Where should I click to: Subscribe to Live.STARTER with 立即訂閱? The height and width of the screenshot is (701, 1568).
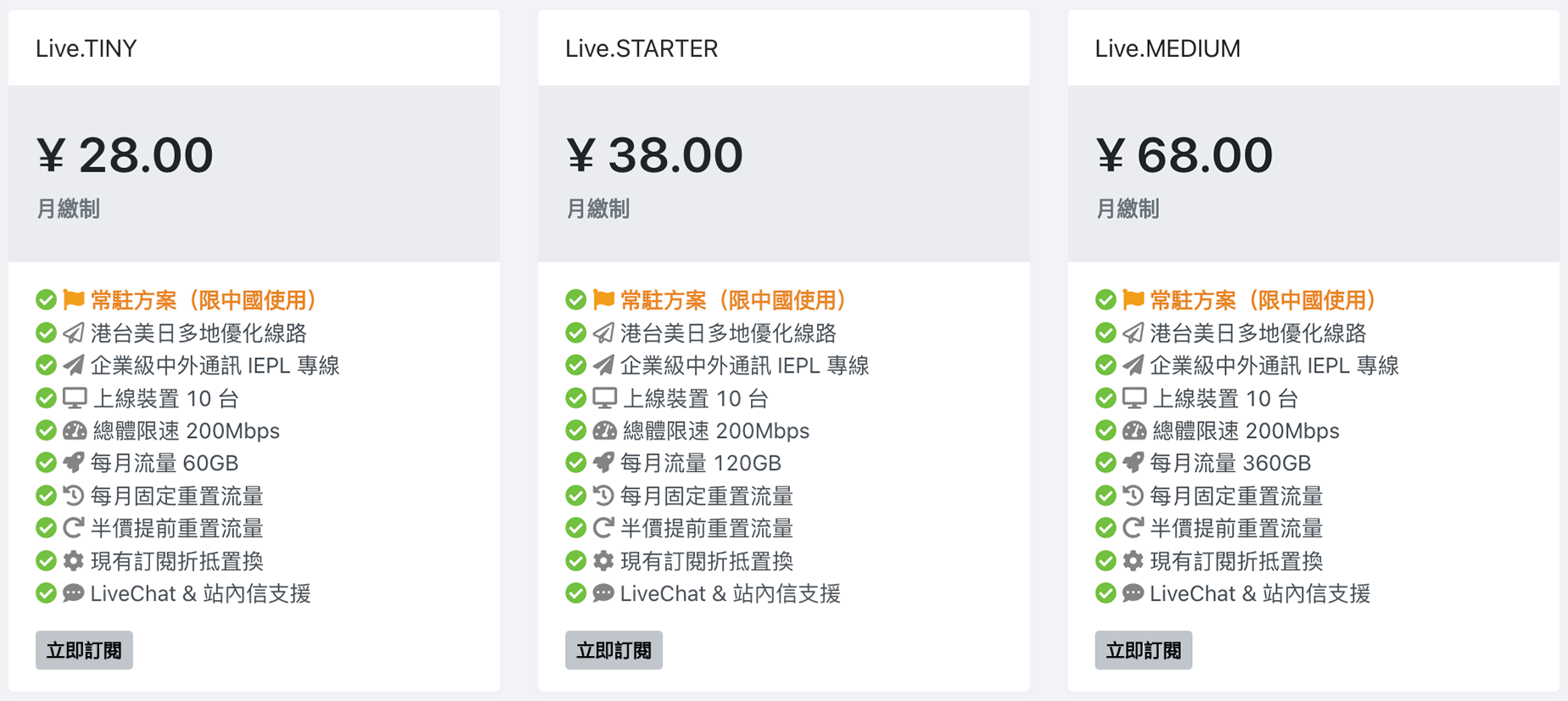point(613,650)
